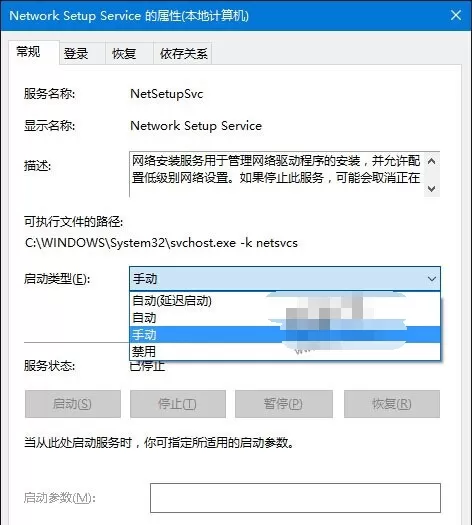Switch to the 依存关系 tab

pyautogui.click(x=183, y=54)
